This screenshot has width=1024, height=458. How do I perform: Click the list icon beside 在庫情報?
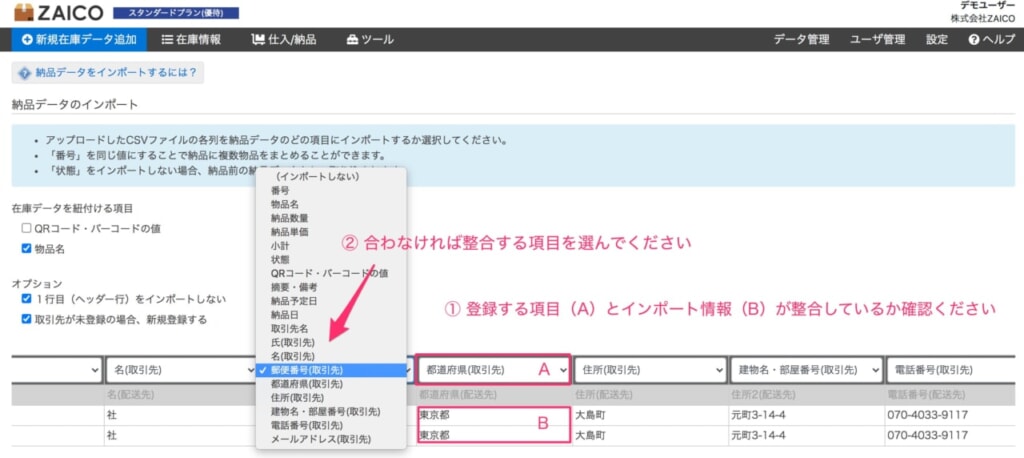pos(167,39)
